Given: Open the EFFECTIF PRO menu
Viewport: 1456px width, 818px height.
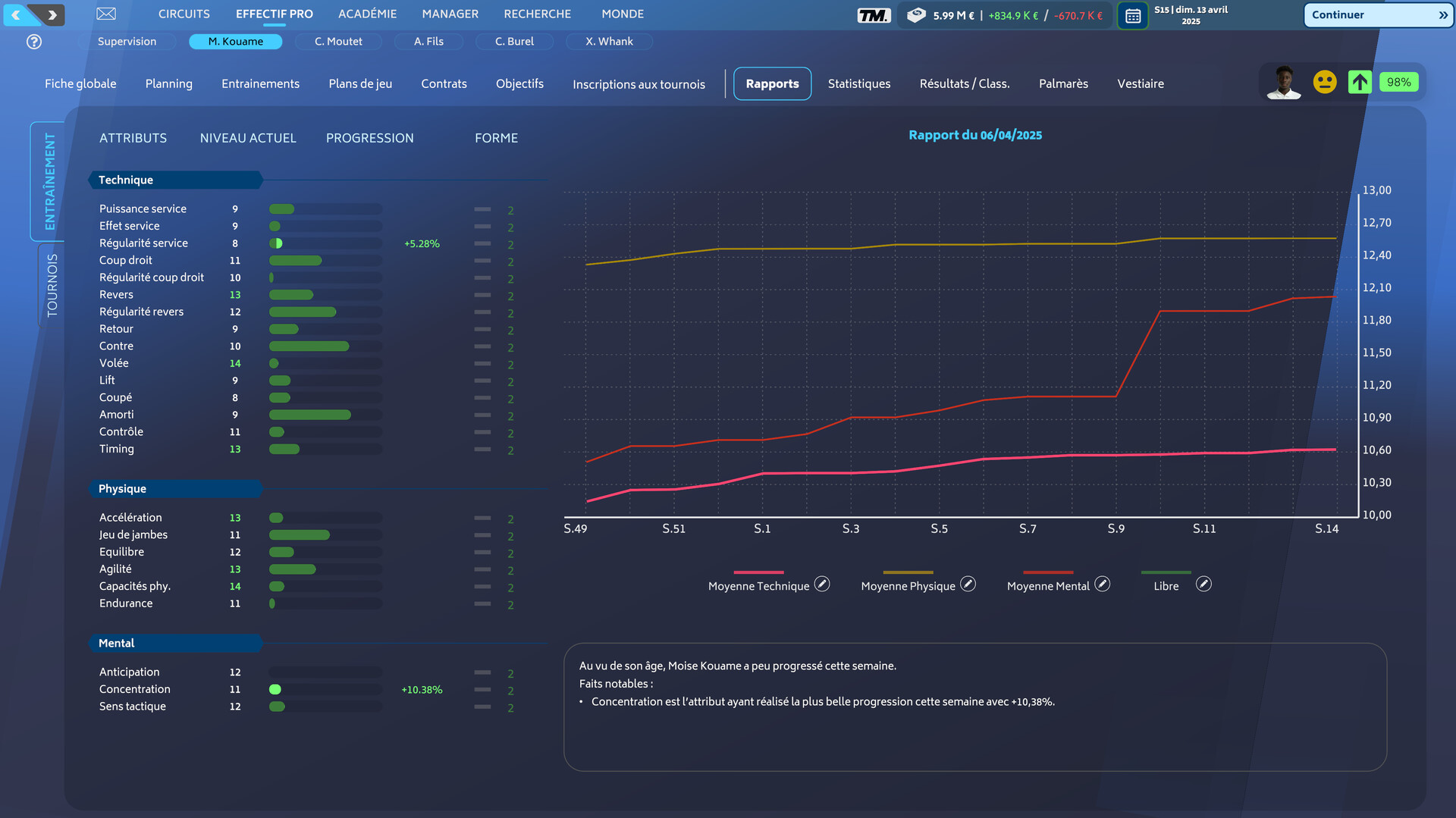Looking at the screenshot, I should (274, 14).
